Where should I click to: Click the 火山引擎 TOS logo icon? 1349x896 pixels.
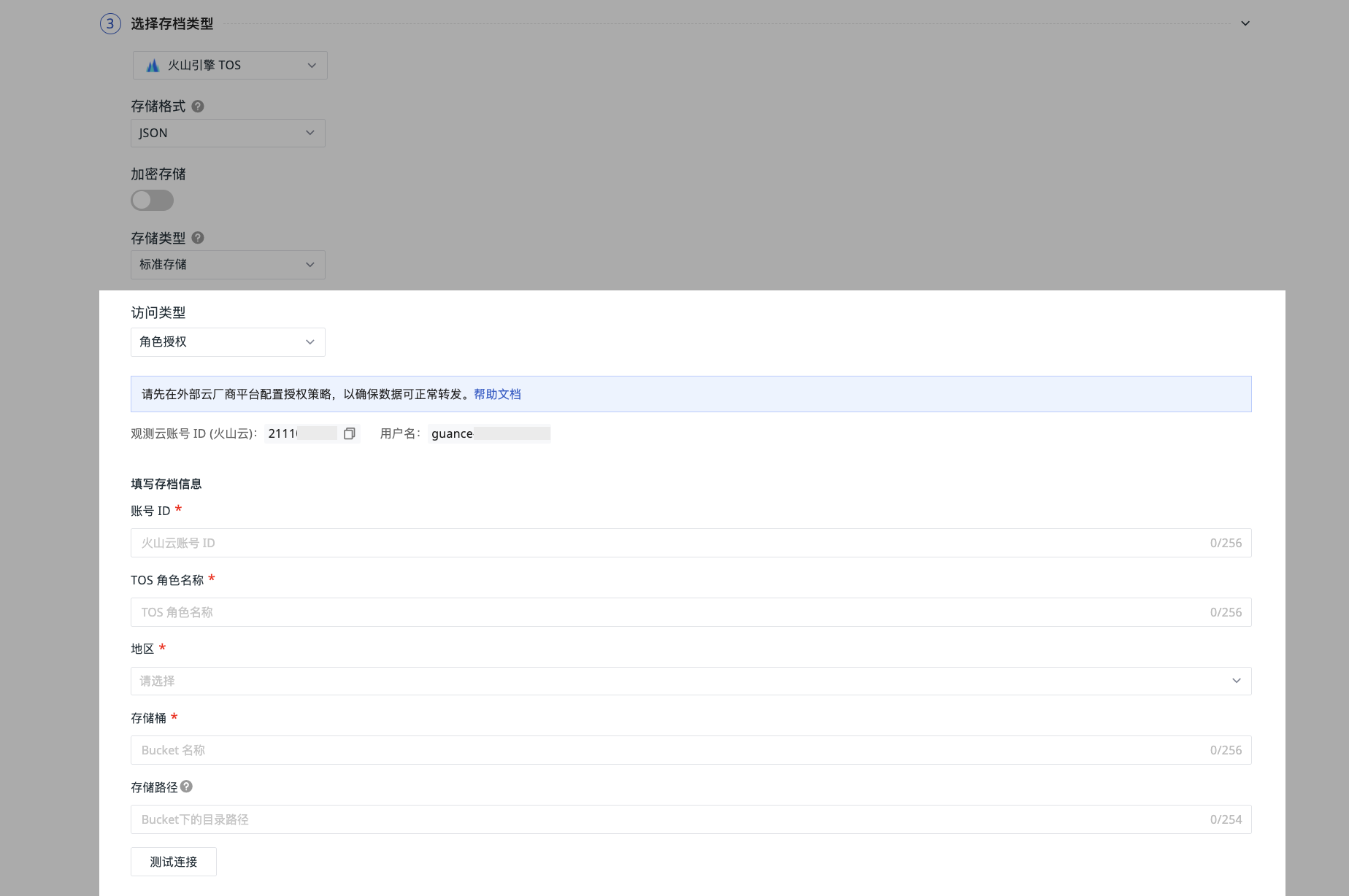[153, 66]
